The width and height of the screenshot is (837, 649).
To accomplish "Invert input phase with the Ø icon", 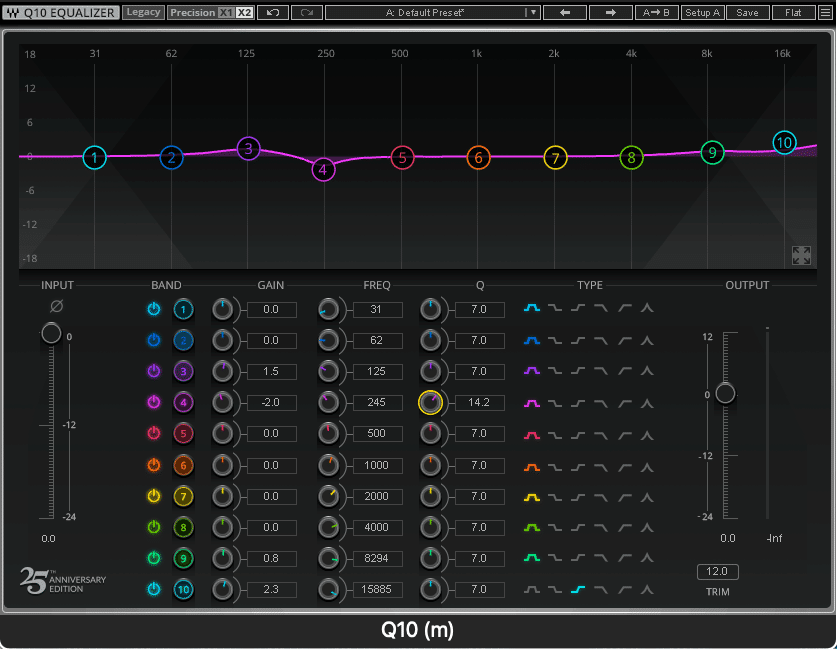I will tap(56, 306).
